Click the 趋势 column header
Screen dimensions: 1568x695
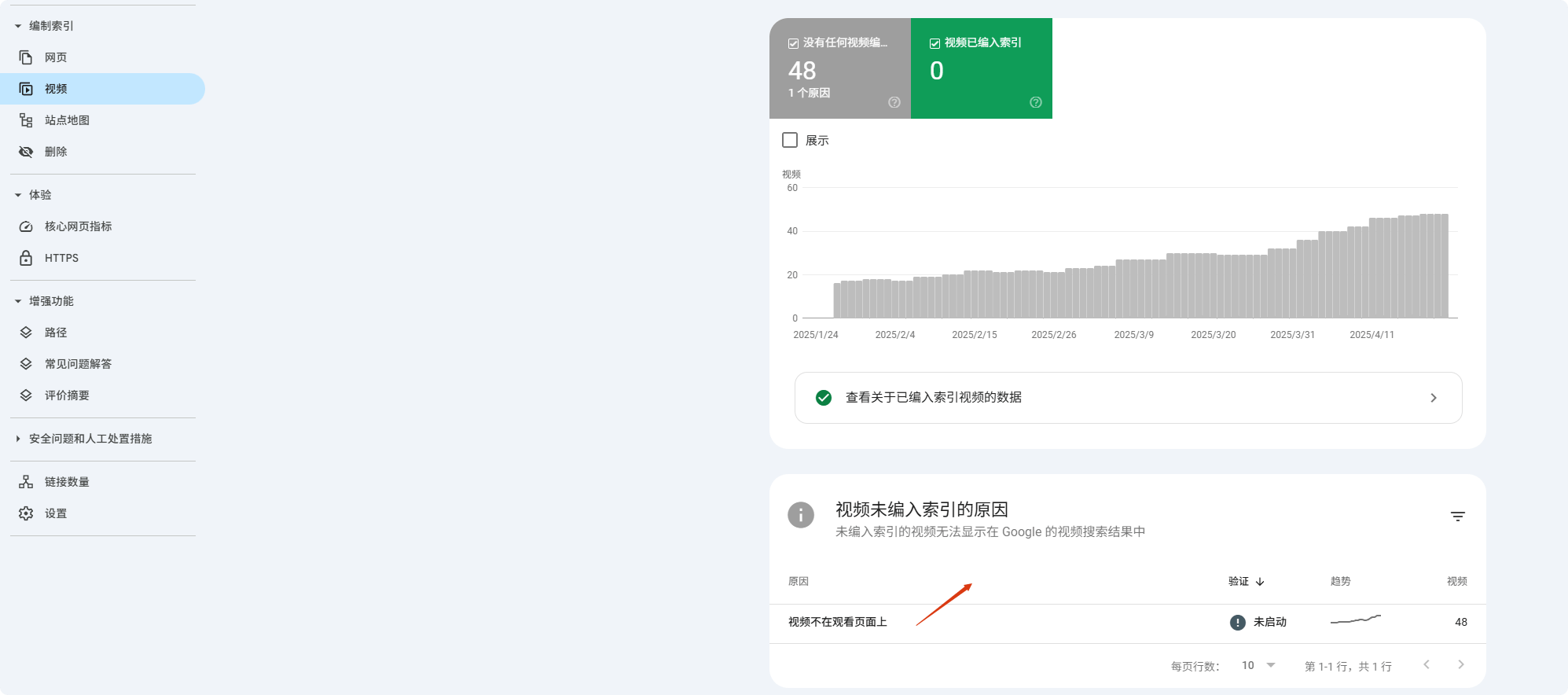(x=1340, y=581)
